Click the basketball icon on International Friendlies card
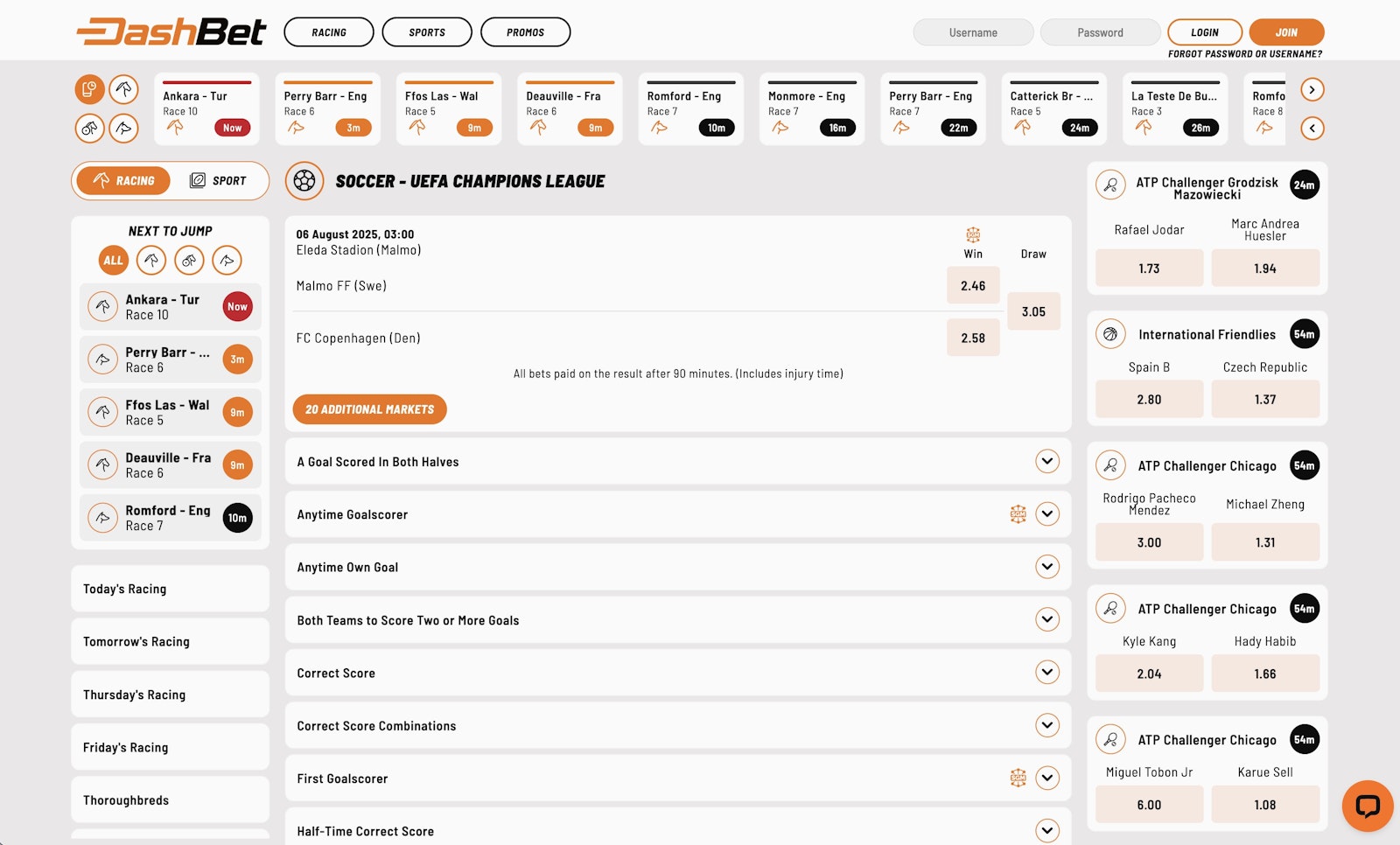Screen dimensions: 1400x845 coord(1111,333)
